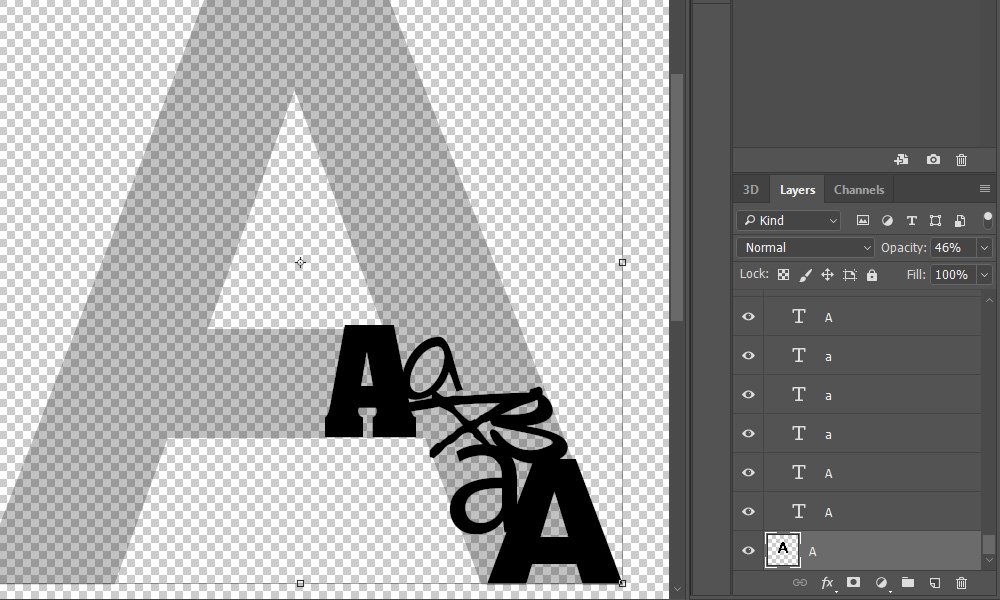The image size is (1000, 600).
Task: Hide the first lowercase 'a' text layer
Action: coord(749,355)
